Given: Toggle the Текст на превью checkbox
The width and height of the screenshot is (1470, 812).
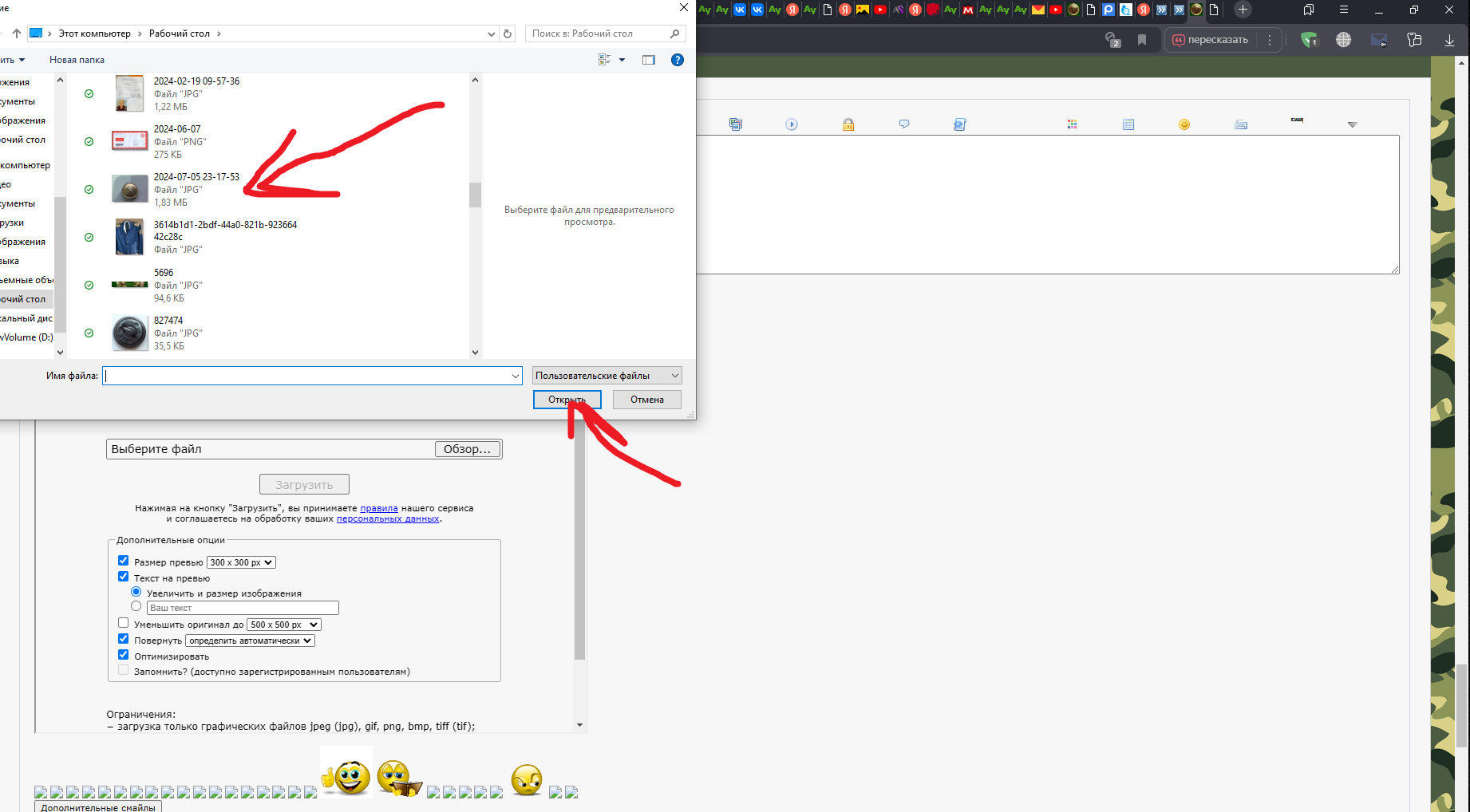Looking at the screenshot, I should [x=123, y=577].
